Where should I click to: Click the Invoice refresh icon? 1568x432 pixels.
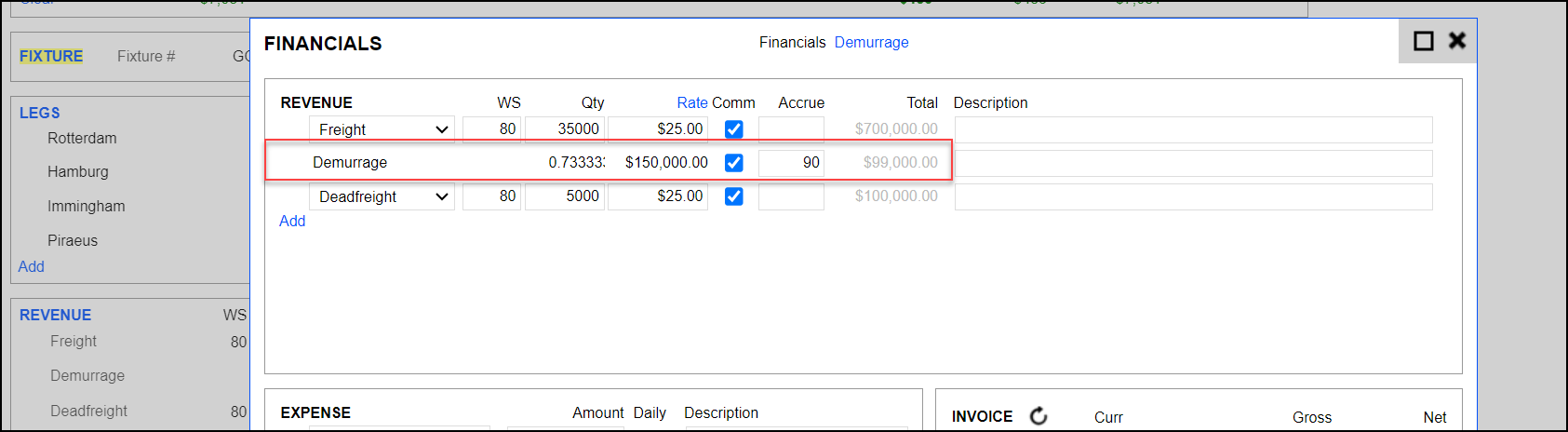(x=1039, y=416)
